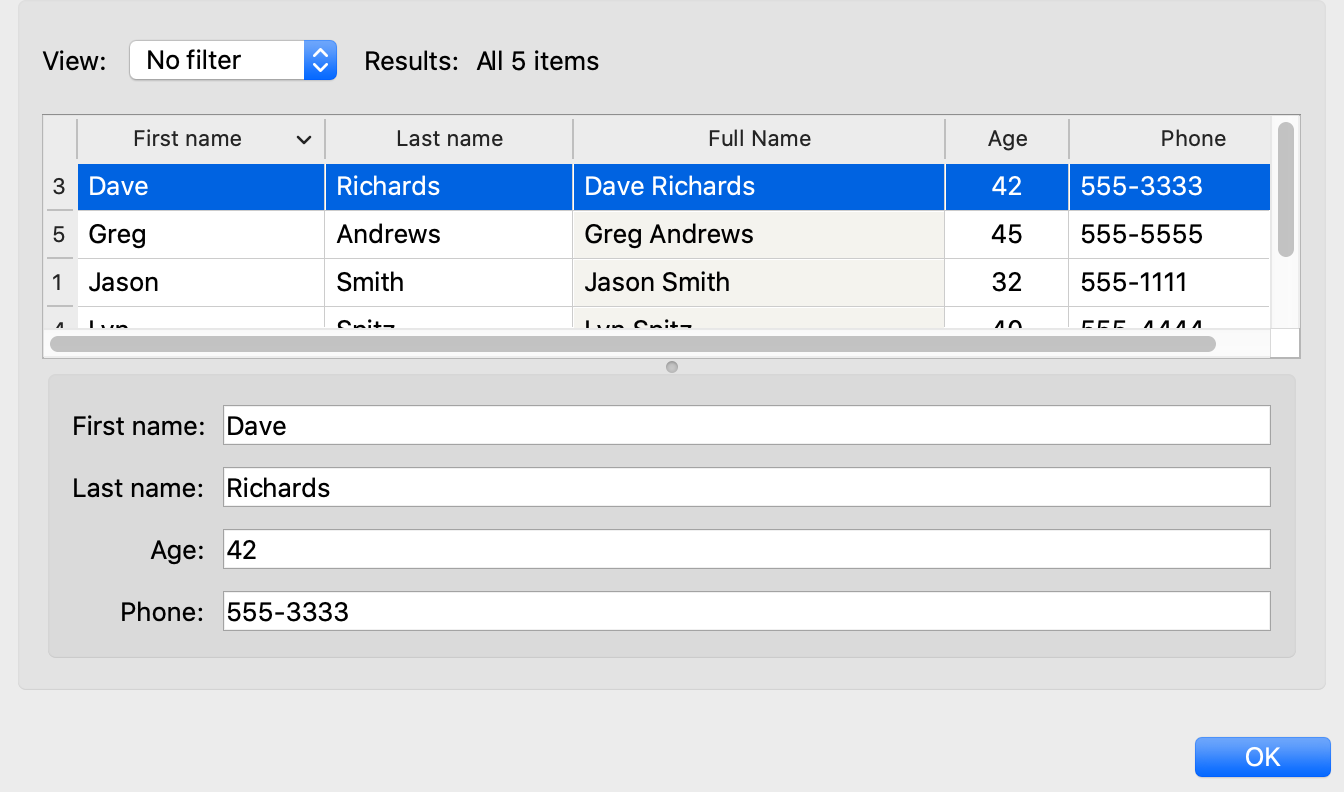This screenshot has width=1344, height=792.
Task: Click the Full Name column header
Action: pos(759,139)
